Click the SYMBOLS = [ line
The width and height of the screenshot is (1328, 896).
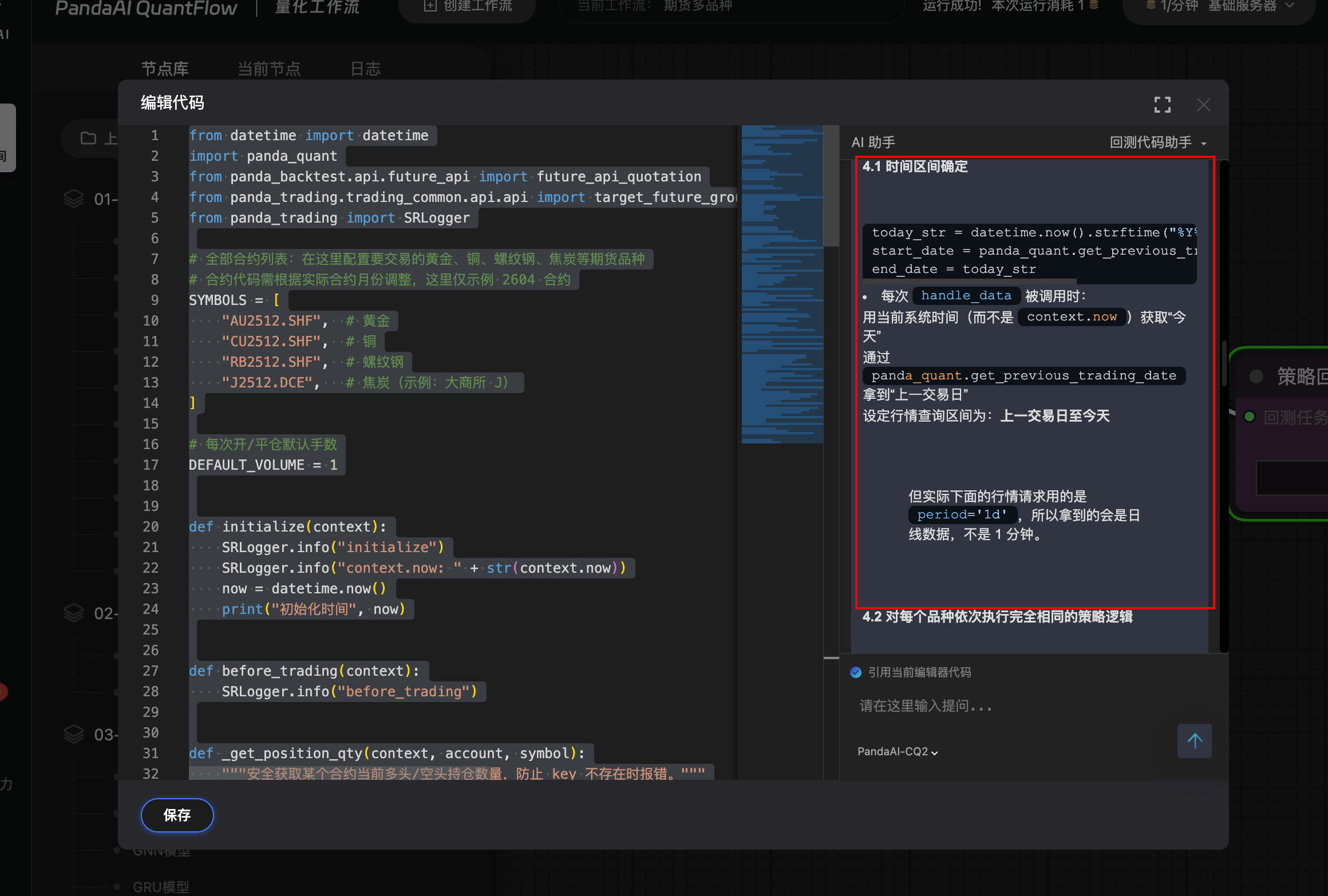tap(235, 300)
